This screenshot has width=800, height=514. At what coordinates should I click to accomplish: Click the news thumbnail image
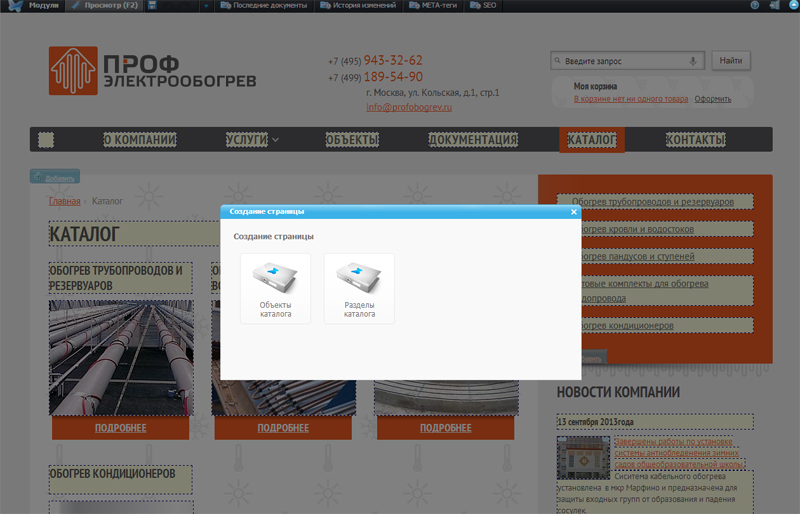[x=583, y=457]
